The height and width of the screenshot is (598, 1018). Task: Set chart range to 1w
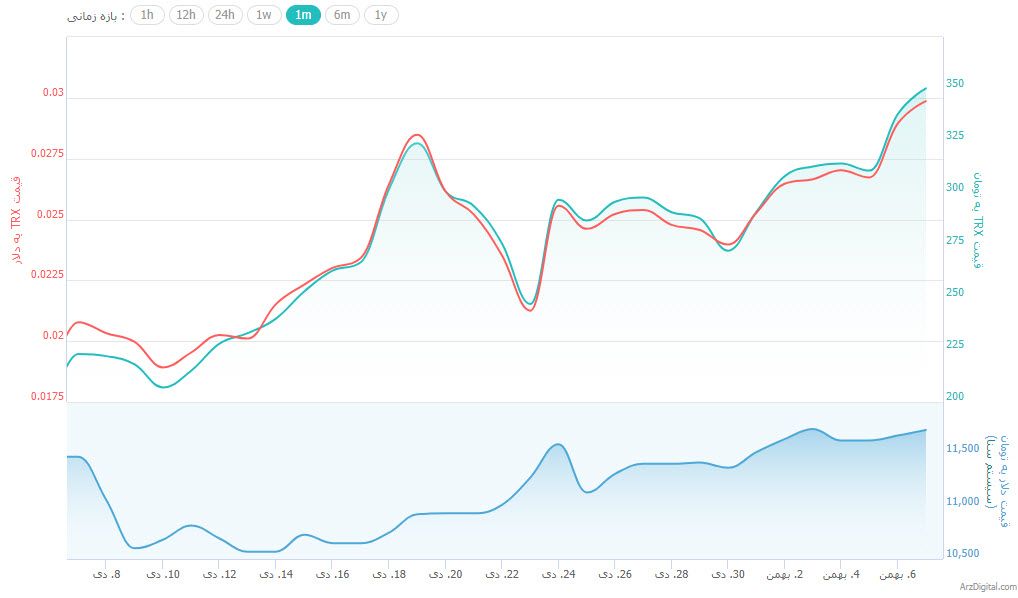[264, 15]
